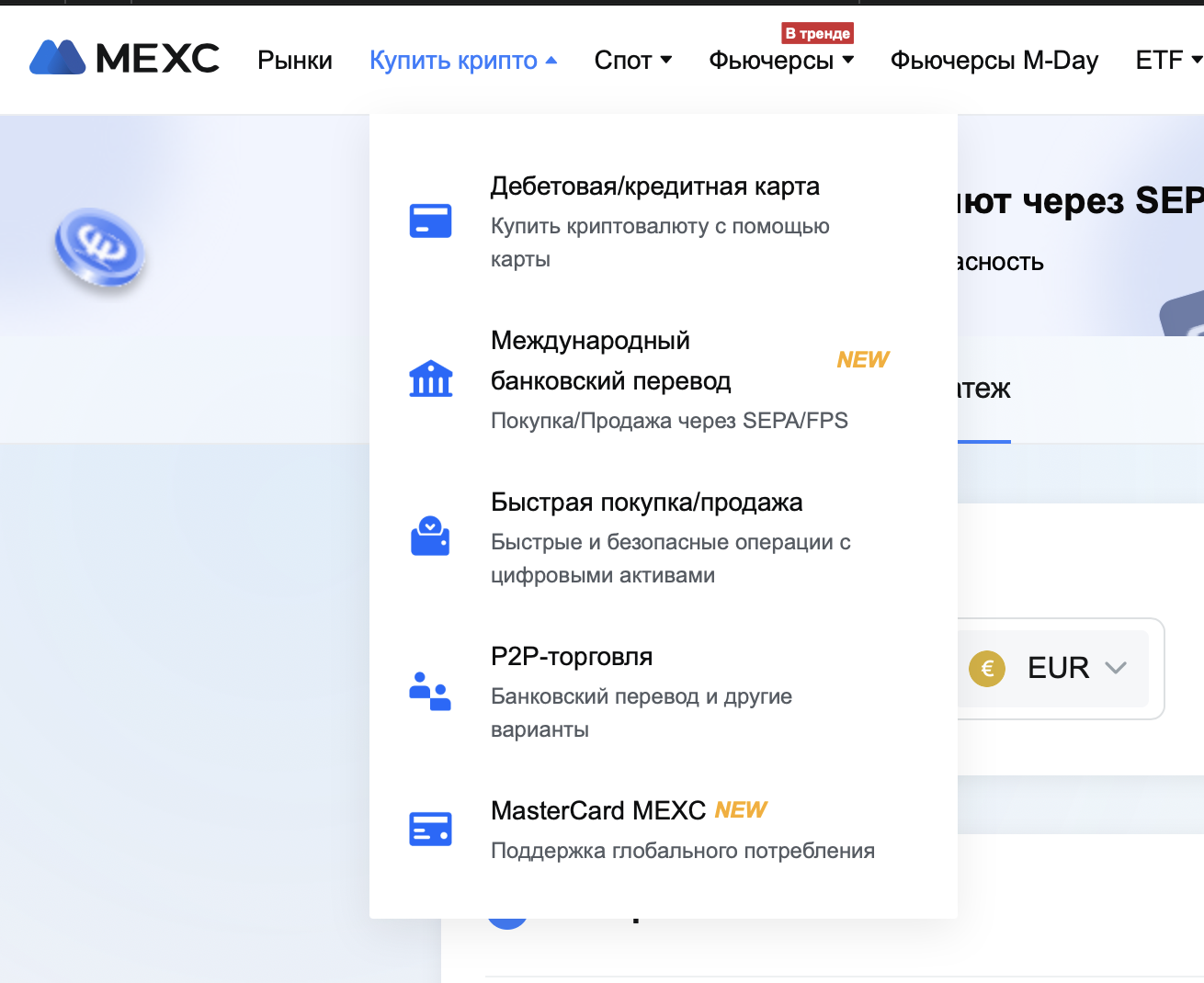Click the blue euro coin illustration

[x=99, y=250]
